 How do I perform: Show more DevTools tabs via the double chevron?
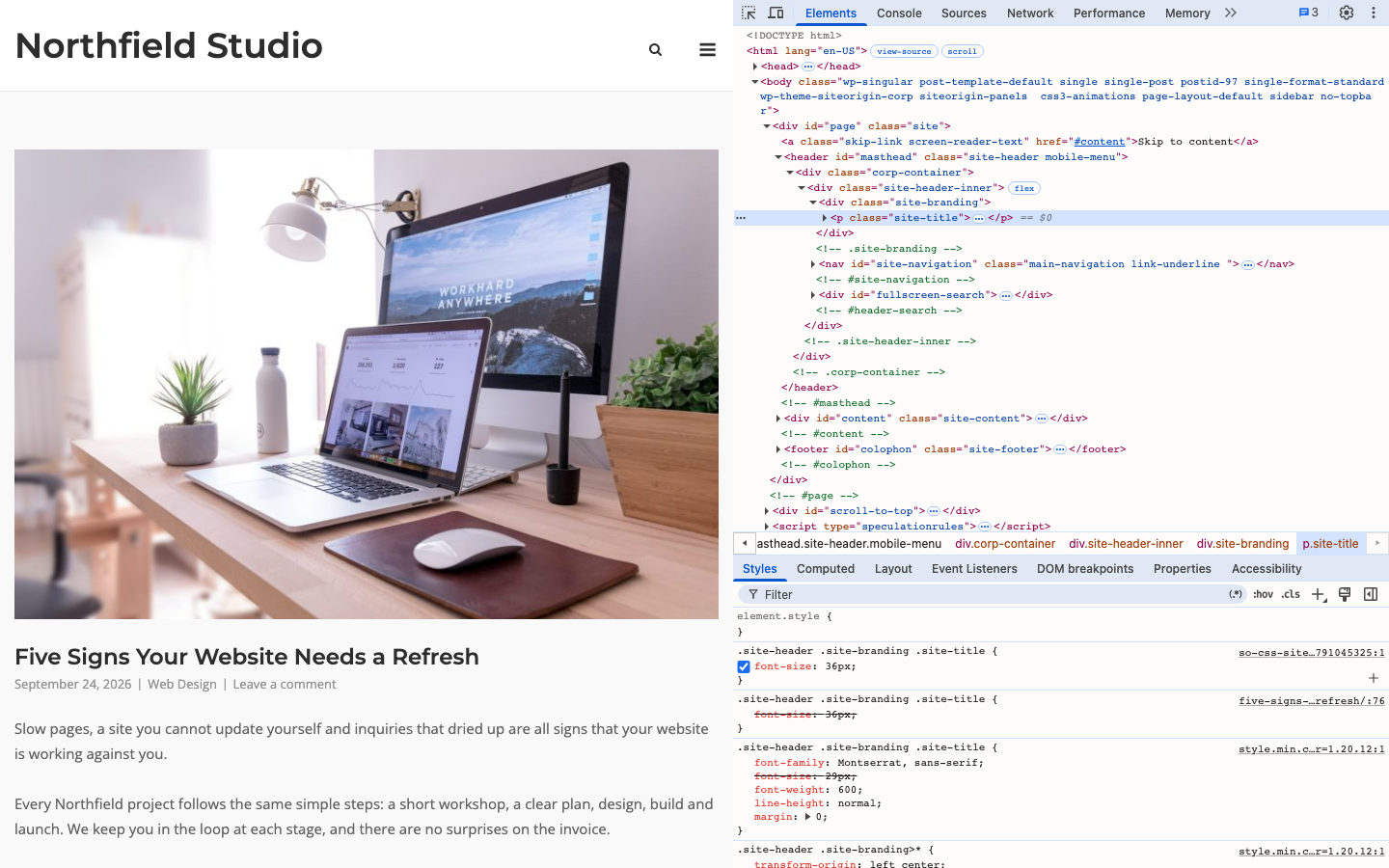[1231, 13]
